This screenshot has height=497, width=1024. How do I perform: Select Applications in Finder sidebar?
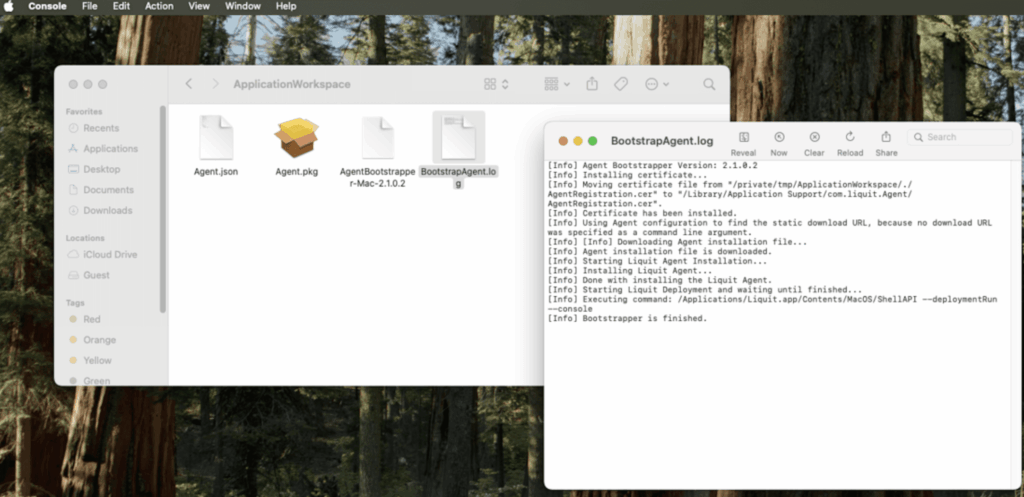(110, 149)
